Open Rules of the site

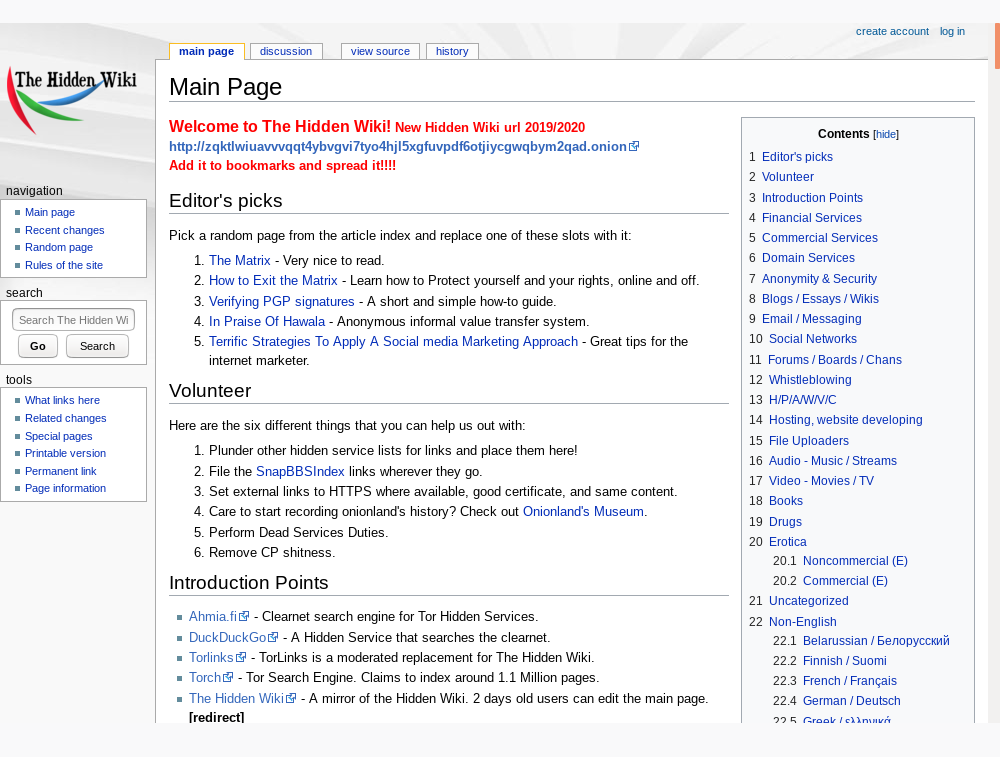[x=64, y=265]
